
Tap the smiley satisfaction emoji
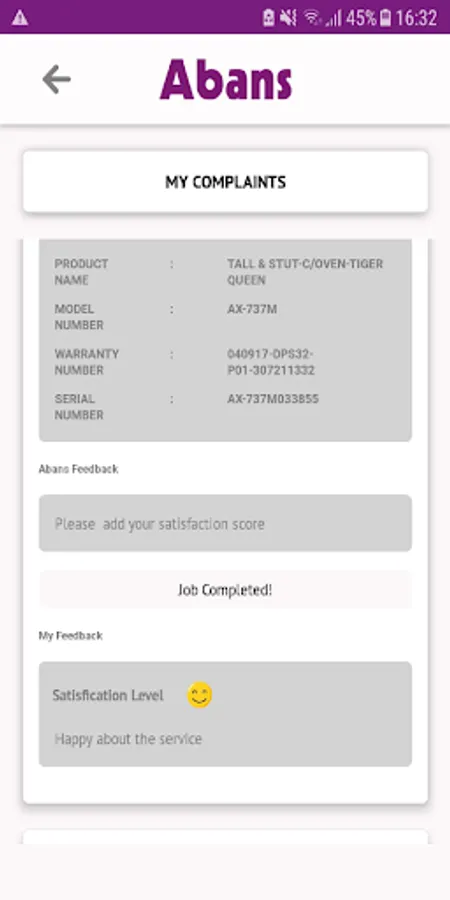click(x=200, y=695)
